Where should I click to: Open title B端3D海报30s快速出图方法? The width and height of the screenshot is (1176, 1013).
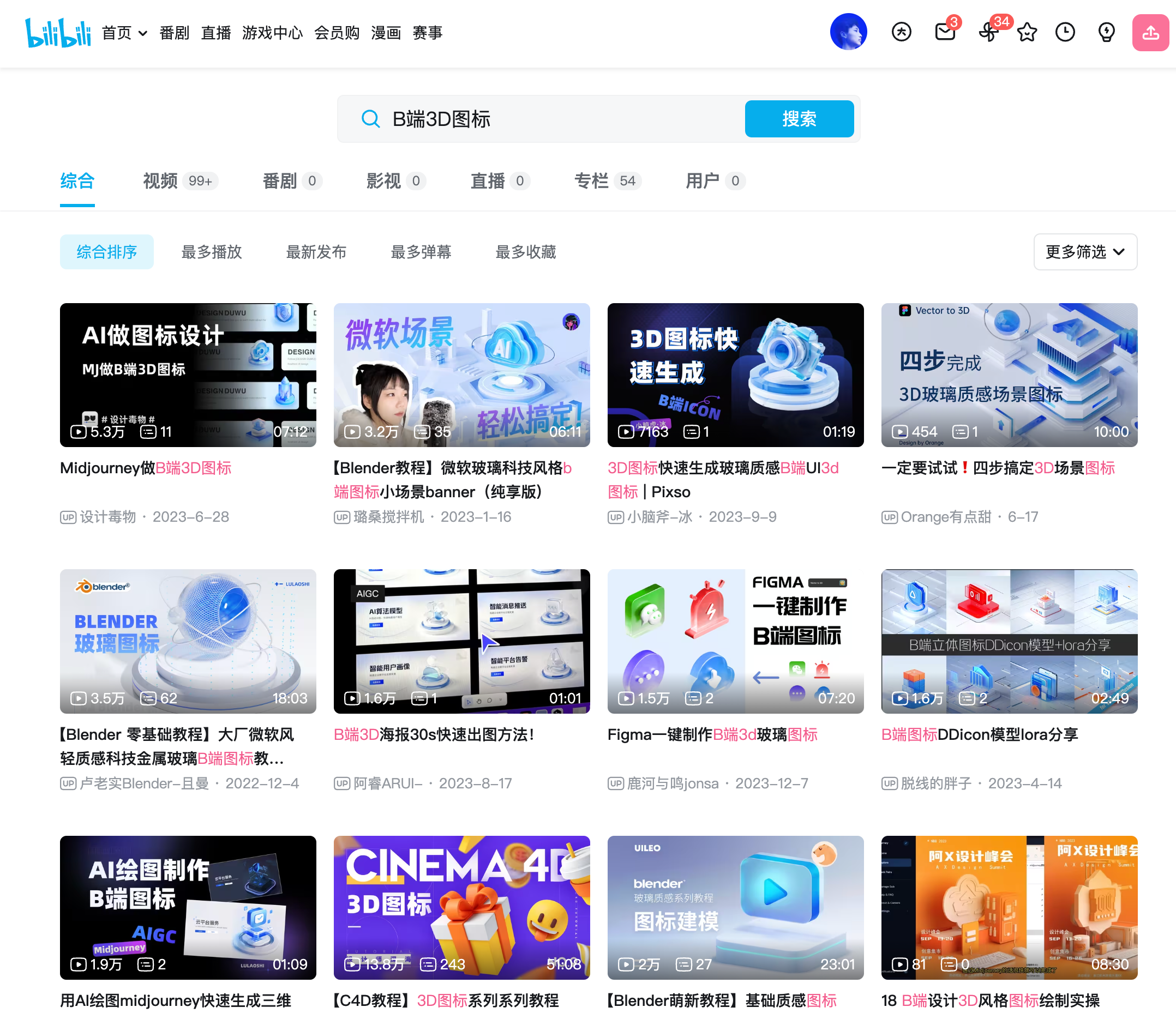(x=434, y=734)
